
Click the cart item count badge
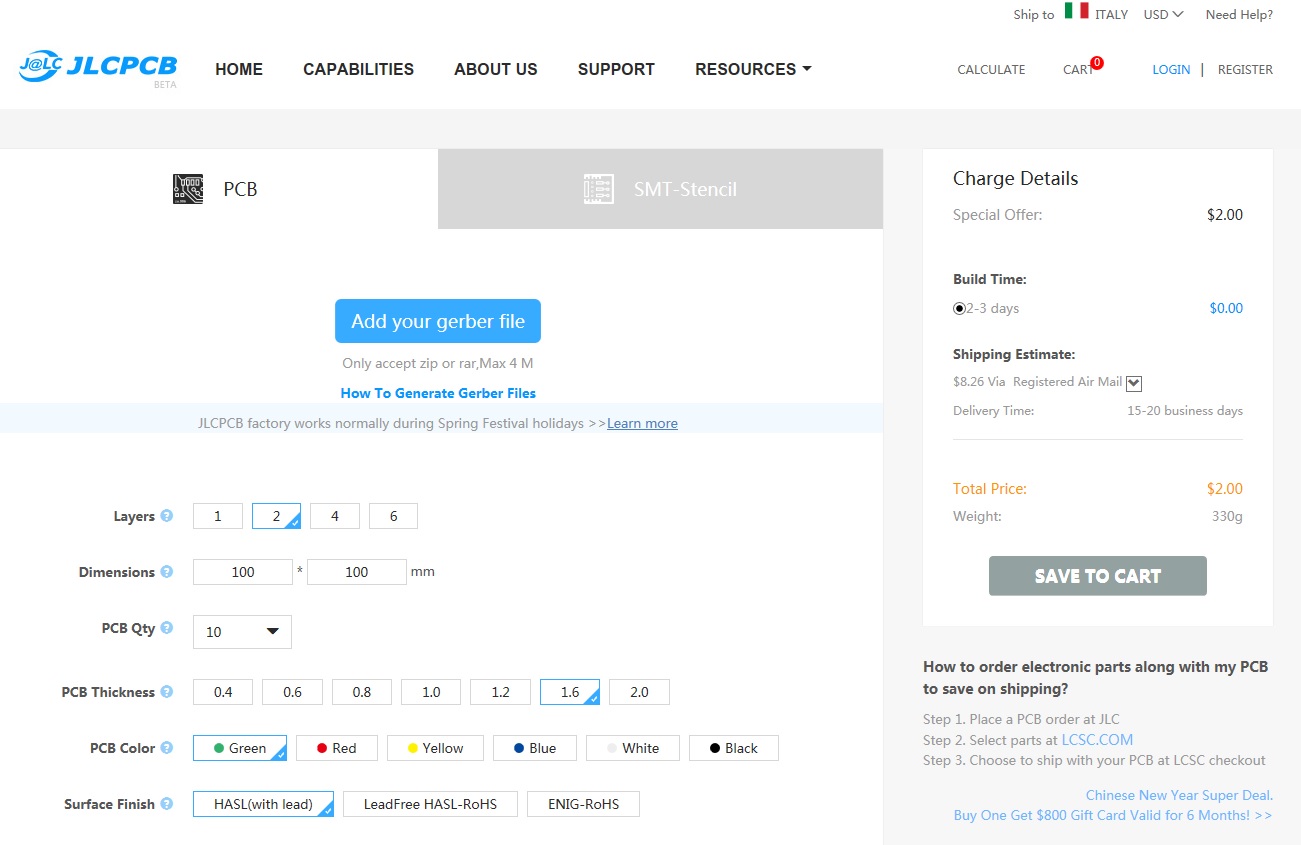(x=1097, y=63)
